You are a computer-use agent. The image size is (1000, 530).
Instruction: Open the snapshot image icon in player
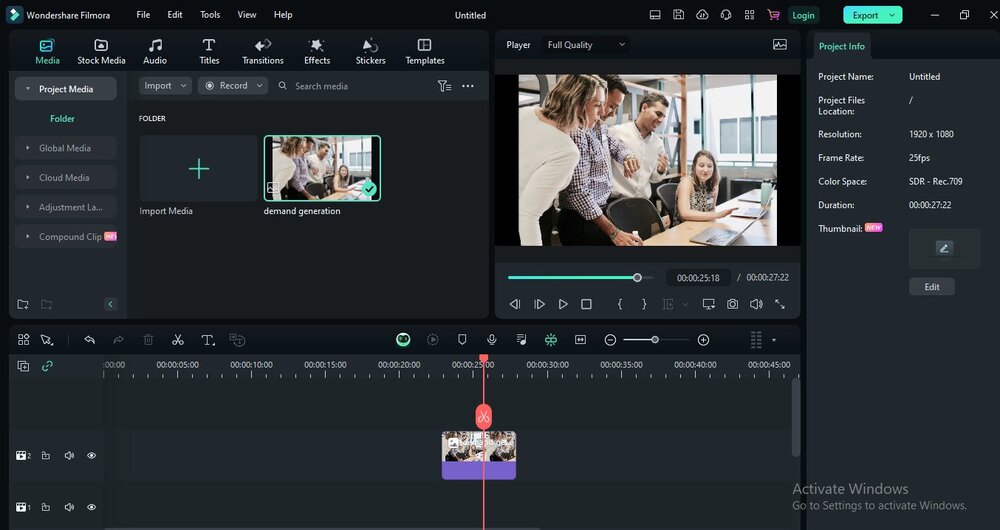coord(779,45)
